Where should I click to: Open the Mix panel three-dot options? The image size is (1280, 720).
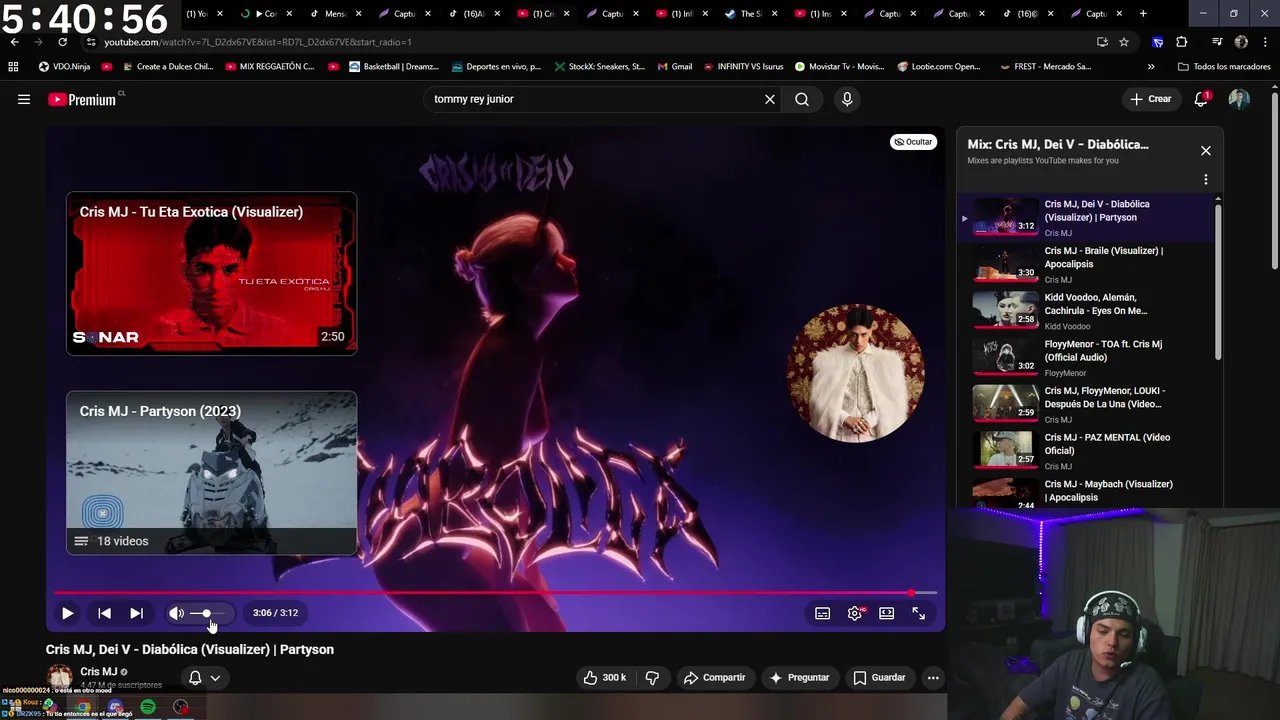click(1205, 180)
